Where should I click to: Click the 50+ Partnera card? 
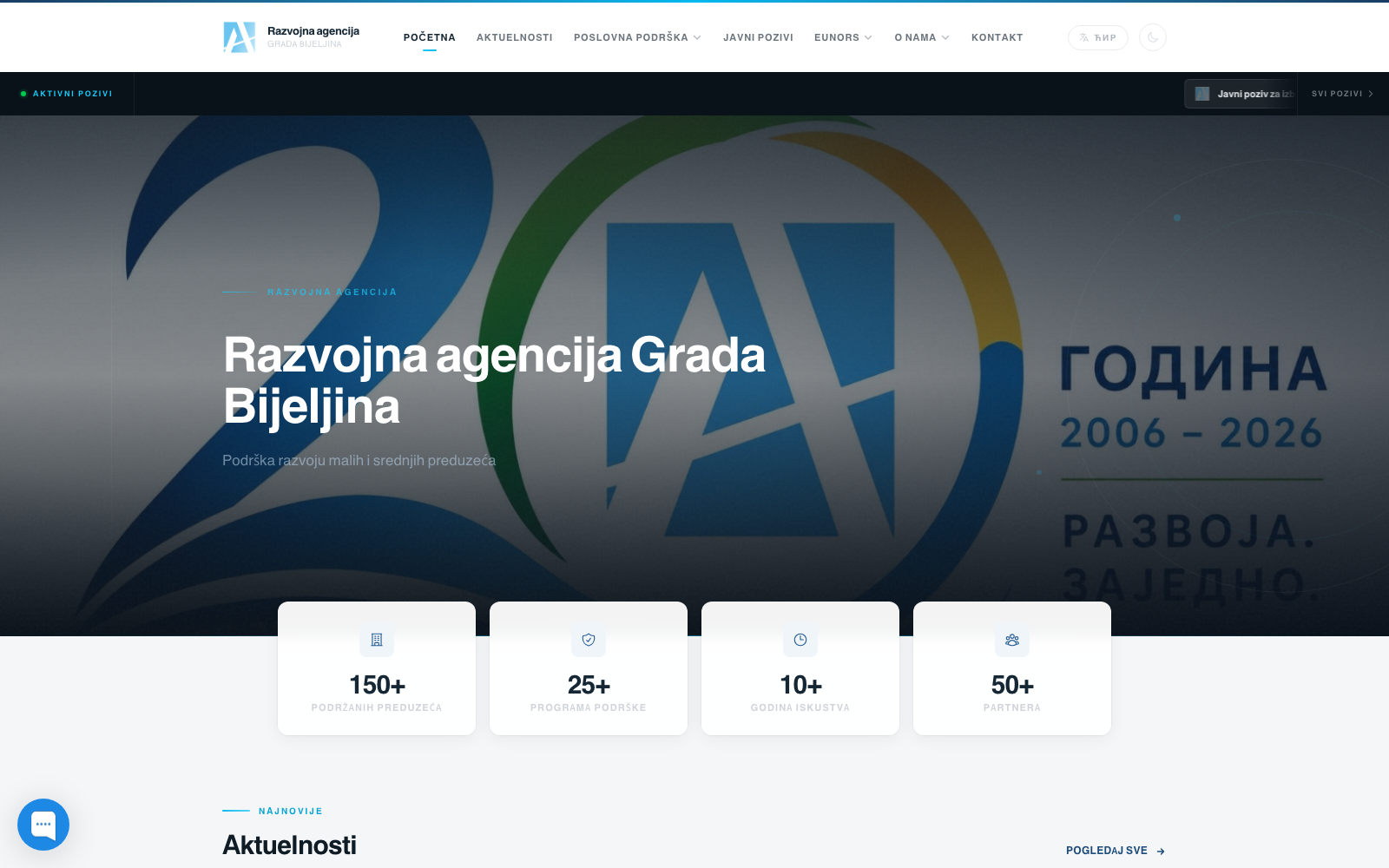coord(1012,668)
